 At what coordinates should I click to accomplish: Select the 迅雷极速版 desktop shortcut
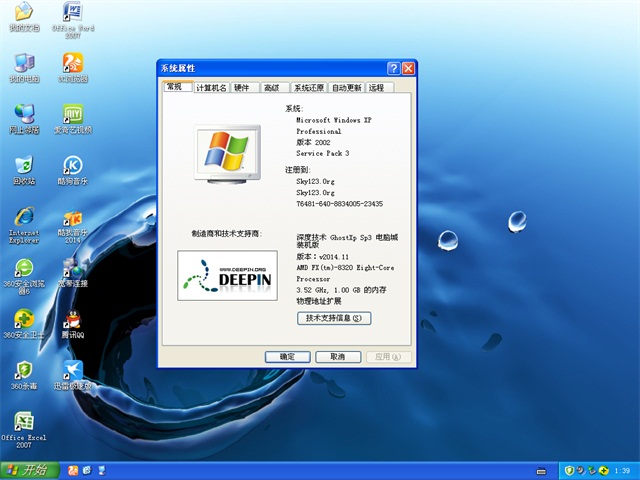tap(72, 371)
